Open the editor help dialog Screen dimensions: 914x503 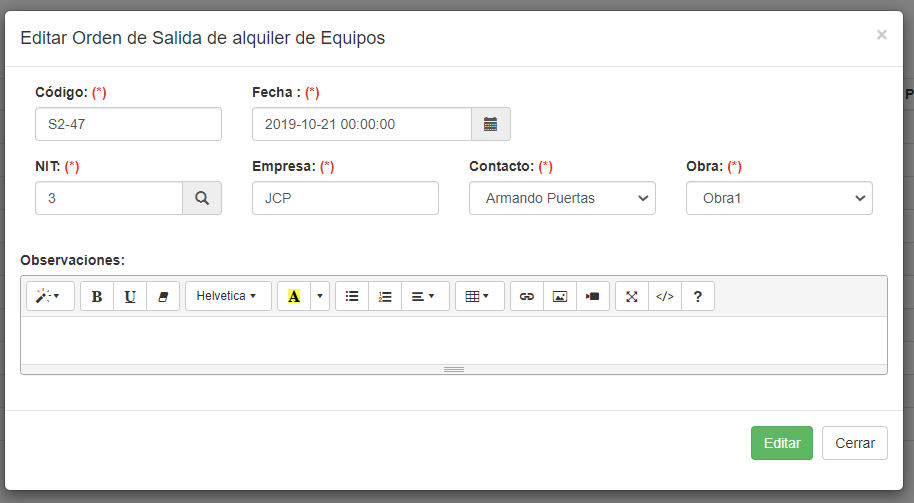(698, 296)
